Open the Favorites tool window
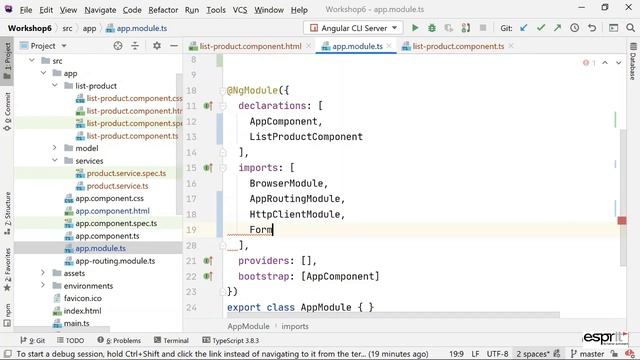The width and height of the screenshot is (640, 360). (x=7, y=270)
